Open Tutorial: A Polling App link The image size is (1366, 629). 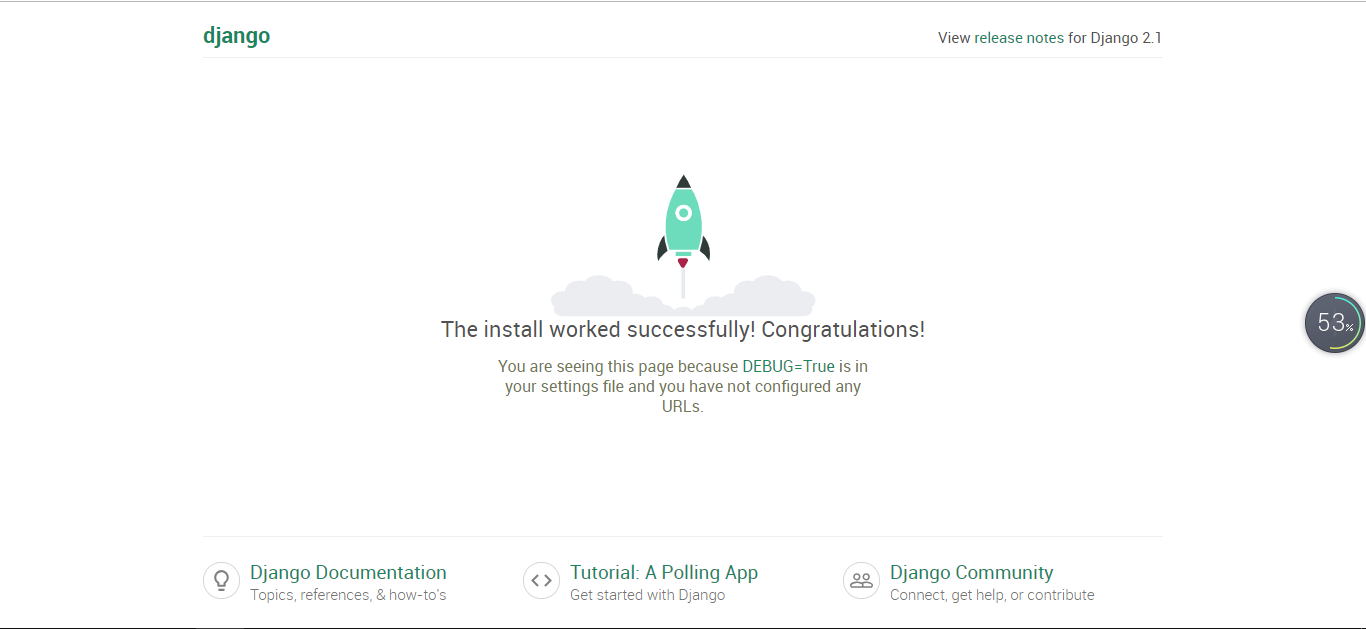[664, 573]
